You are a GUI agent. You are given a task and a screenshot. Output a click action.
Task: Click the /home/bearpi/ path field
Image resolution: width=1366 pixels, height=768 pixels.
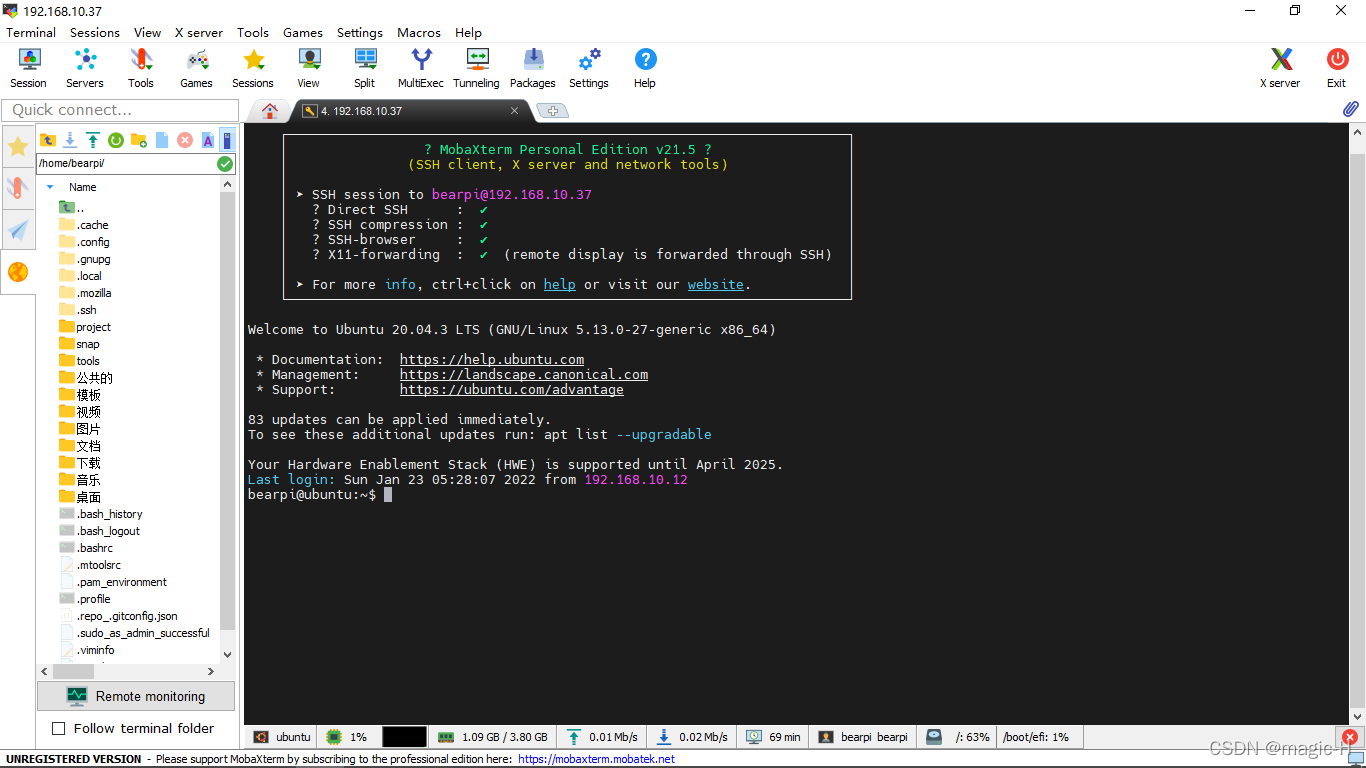tap(126, 164)
